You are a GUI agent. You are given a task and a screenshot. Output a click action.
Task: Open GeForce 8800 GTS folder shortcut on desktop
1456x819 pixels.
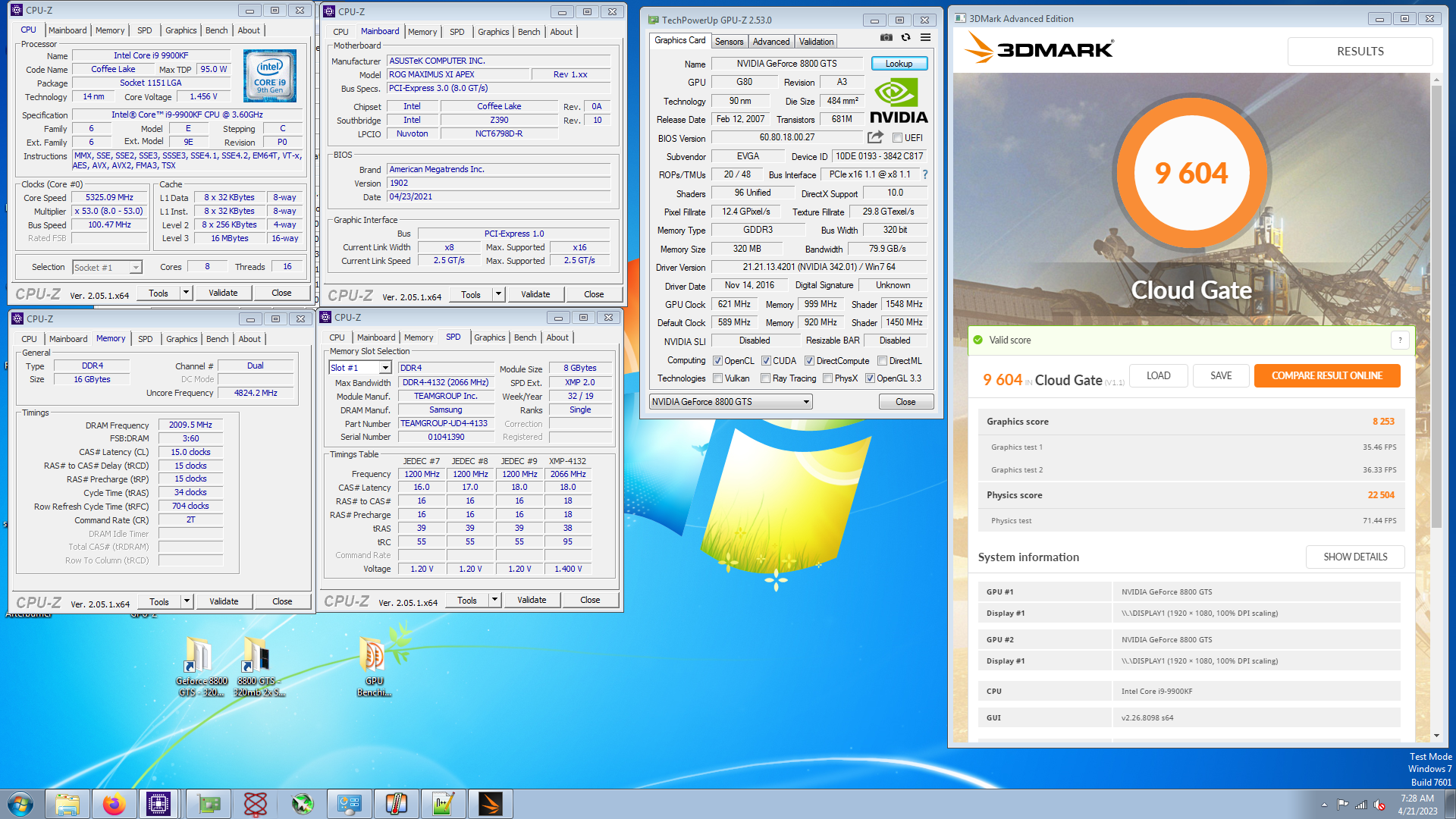pyautogui.click(x=202, y=667)
